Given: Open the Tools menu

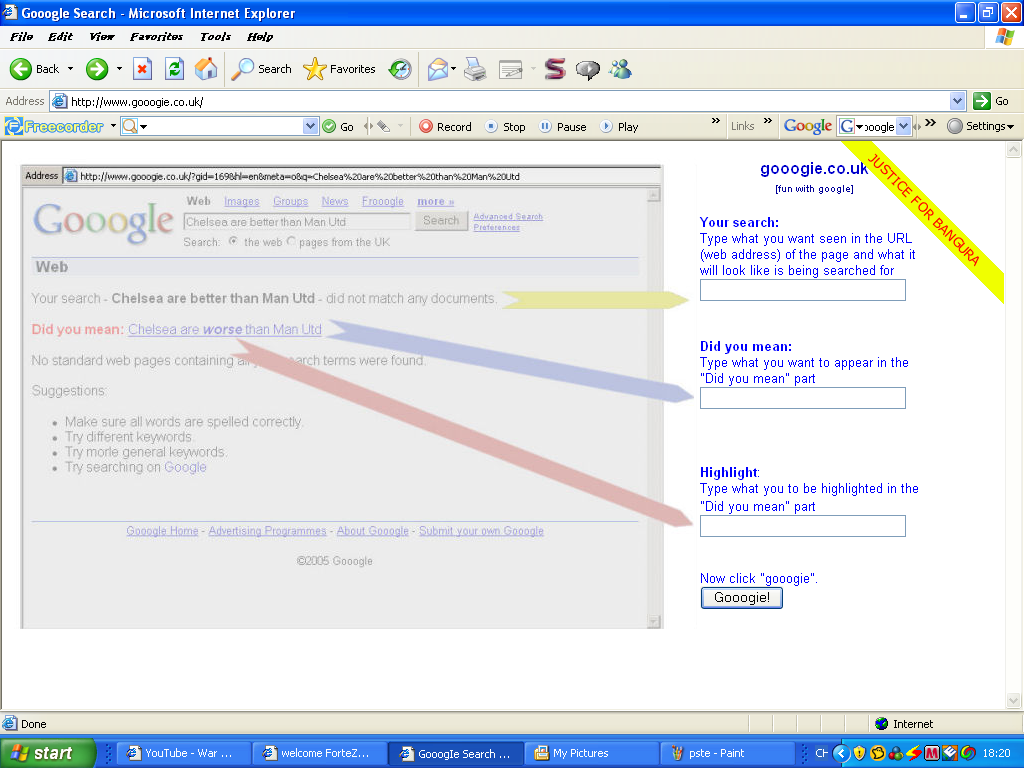Looking at the screenshot, I should (216, 37).
